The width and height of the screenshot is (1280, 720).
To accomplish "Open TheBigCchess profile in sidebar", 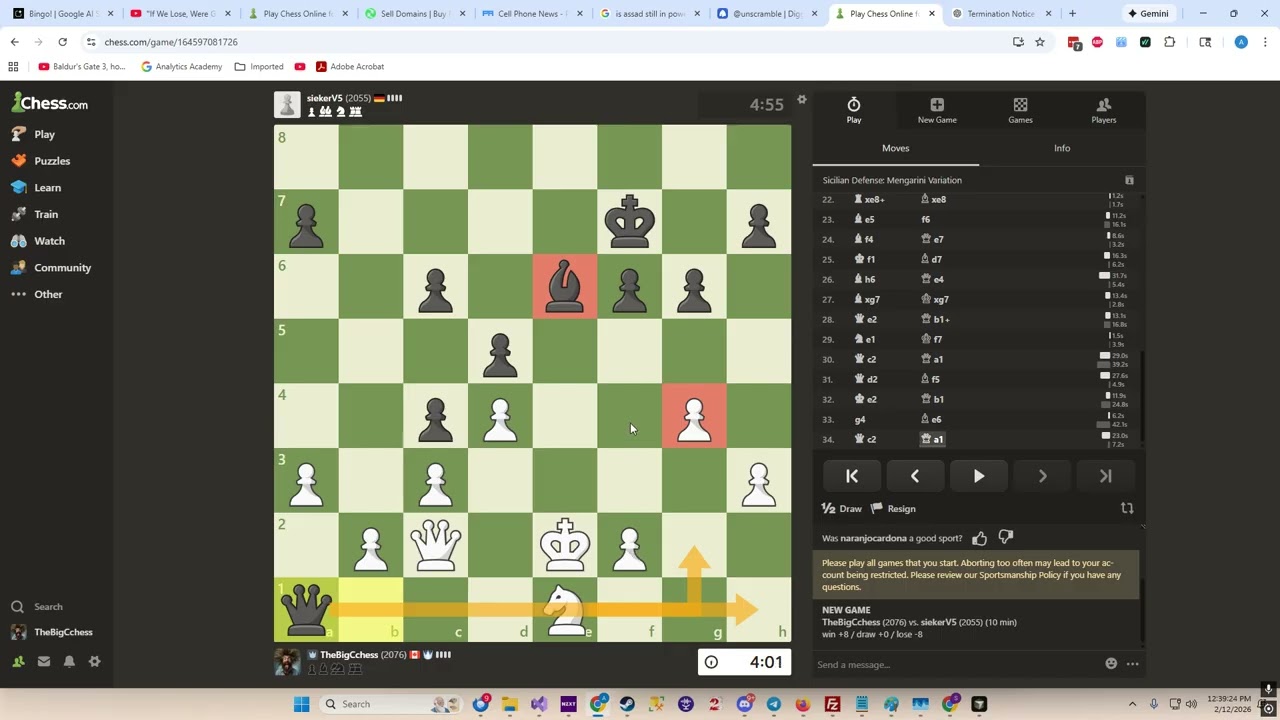I will tap(52, 632).
